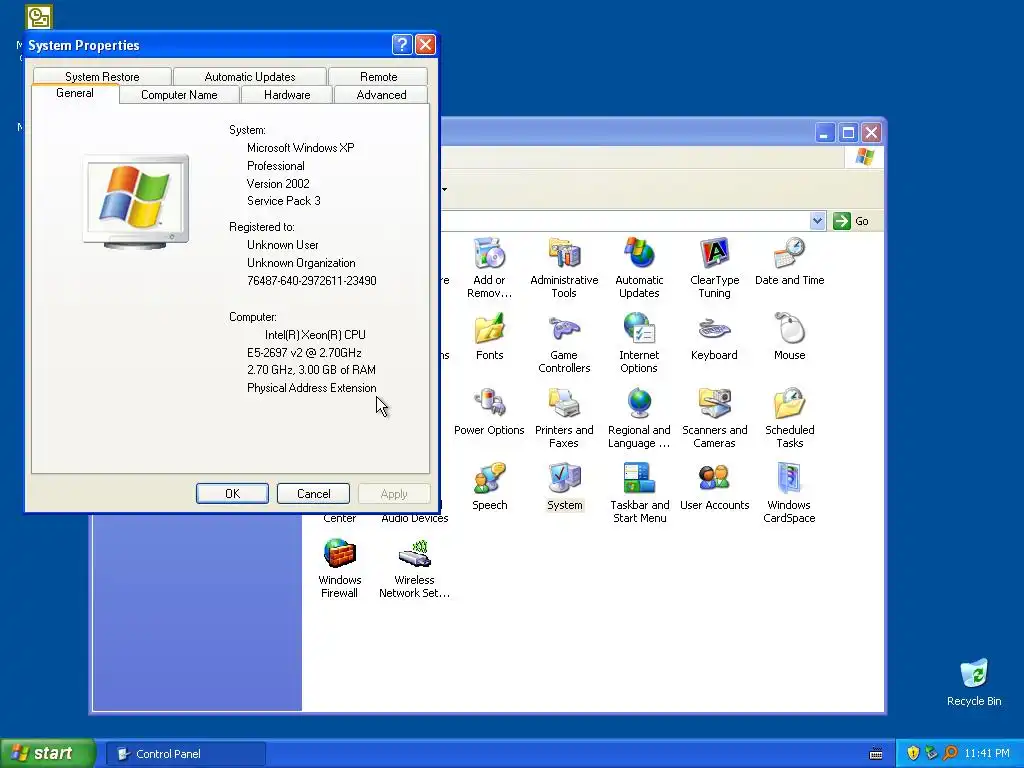This screenshot has height=768, width=1024.
Task: Switch to the Computer Name tab
Action: coord(179,95)
